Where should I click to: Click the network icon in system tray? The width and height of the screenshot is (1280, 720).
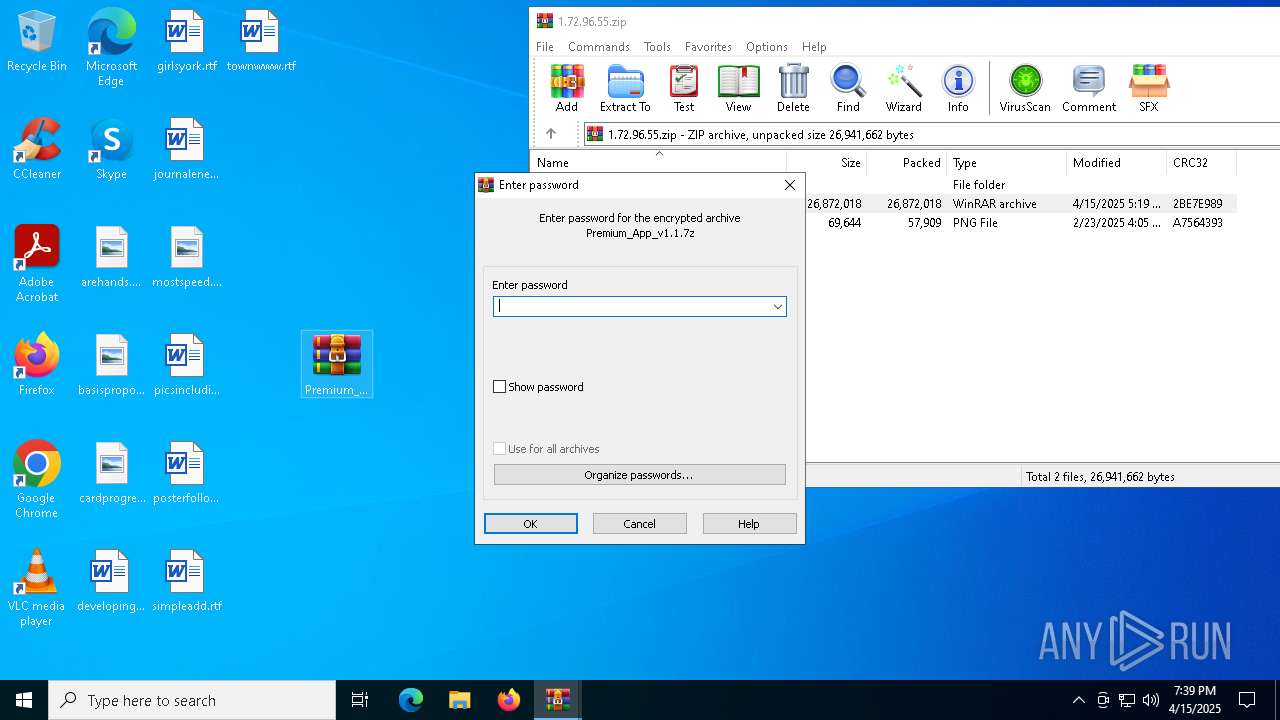[1127, 700]
